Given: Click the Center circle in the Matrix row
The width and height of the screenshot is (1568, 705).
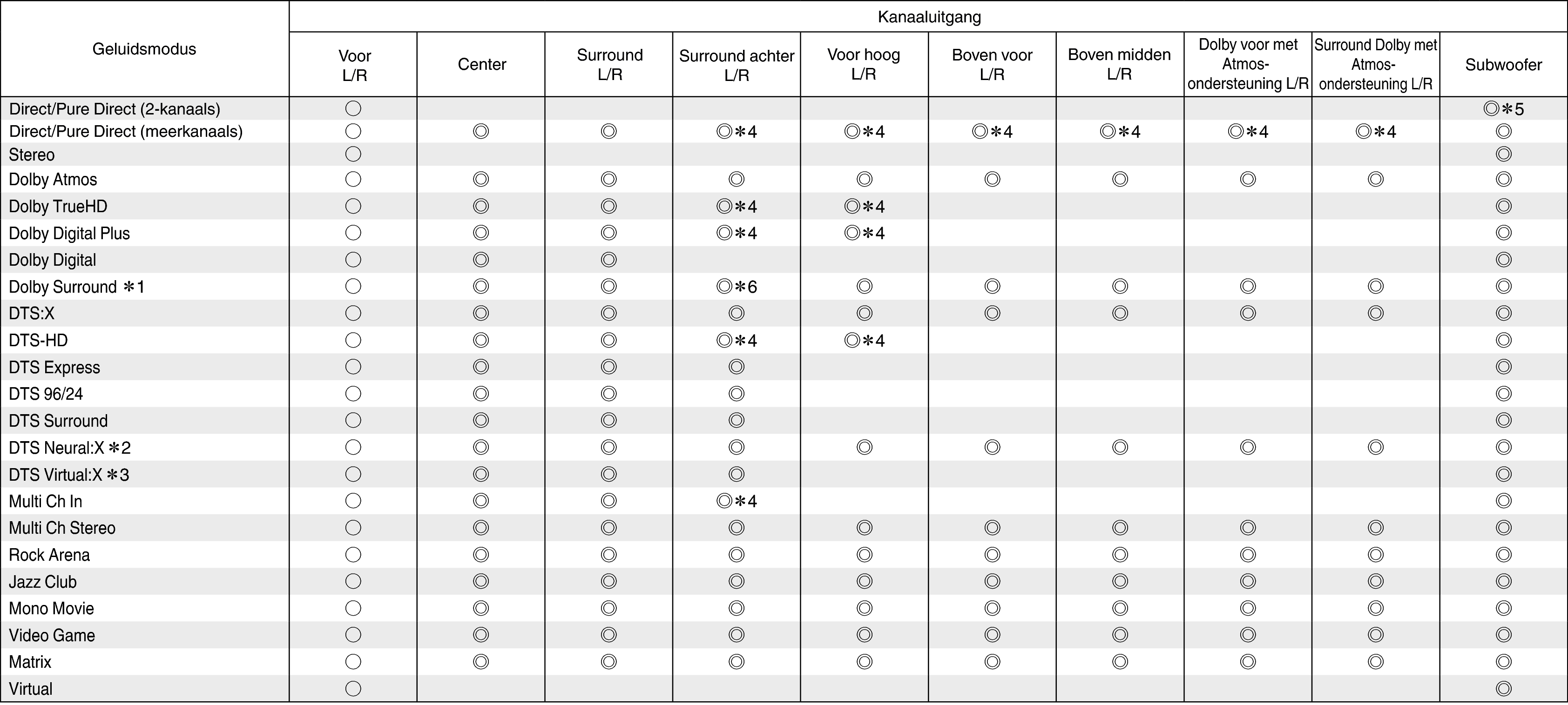Looking at the screenshot, I should (x=481, y=662).
